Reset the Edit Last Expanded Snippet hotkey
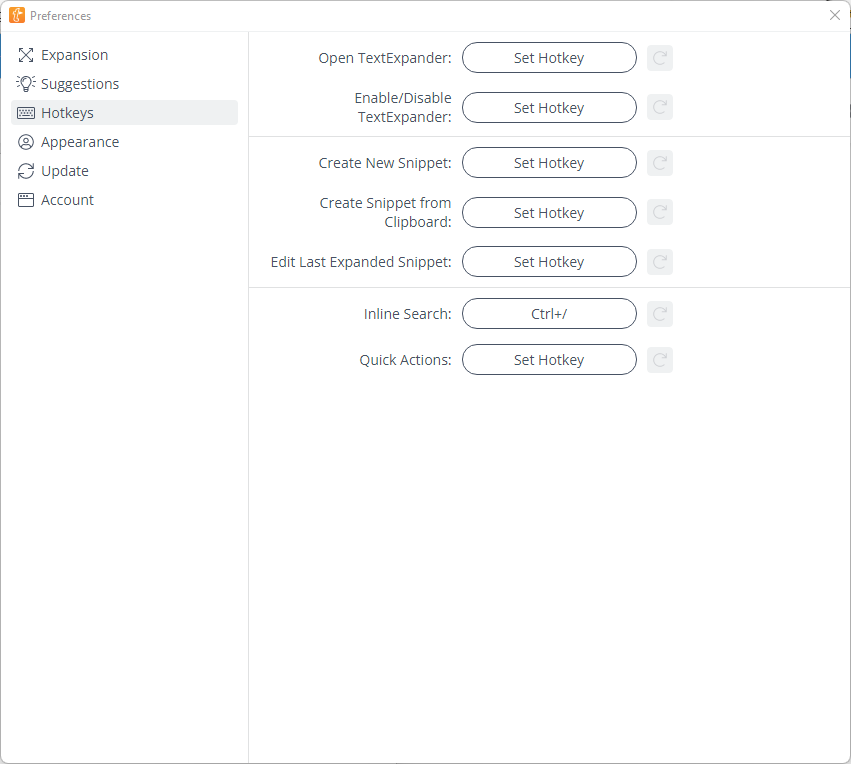The height and width of the screenshot is (764, 851). pos(659,262)
